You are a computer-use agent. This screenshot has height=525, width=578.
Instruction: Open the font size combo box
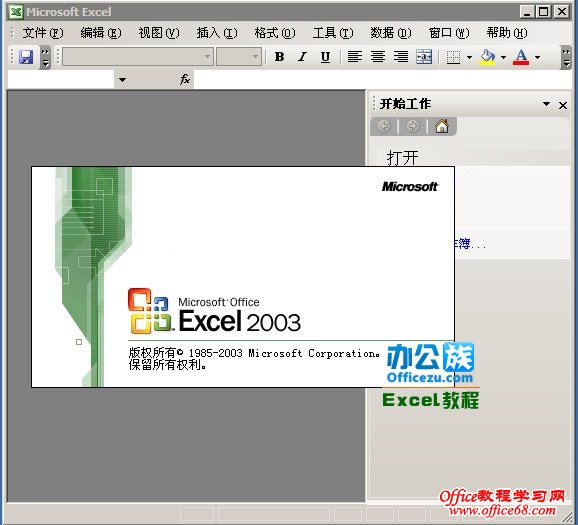pos(238,57)
